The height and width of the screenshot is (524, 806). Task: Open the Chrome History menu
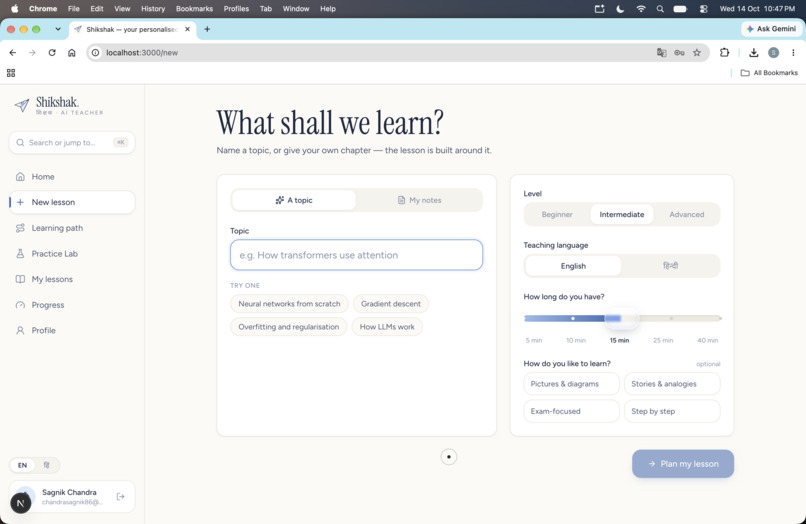[x=153, y=9]
